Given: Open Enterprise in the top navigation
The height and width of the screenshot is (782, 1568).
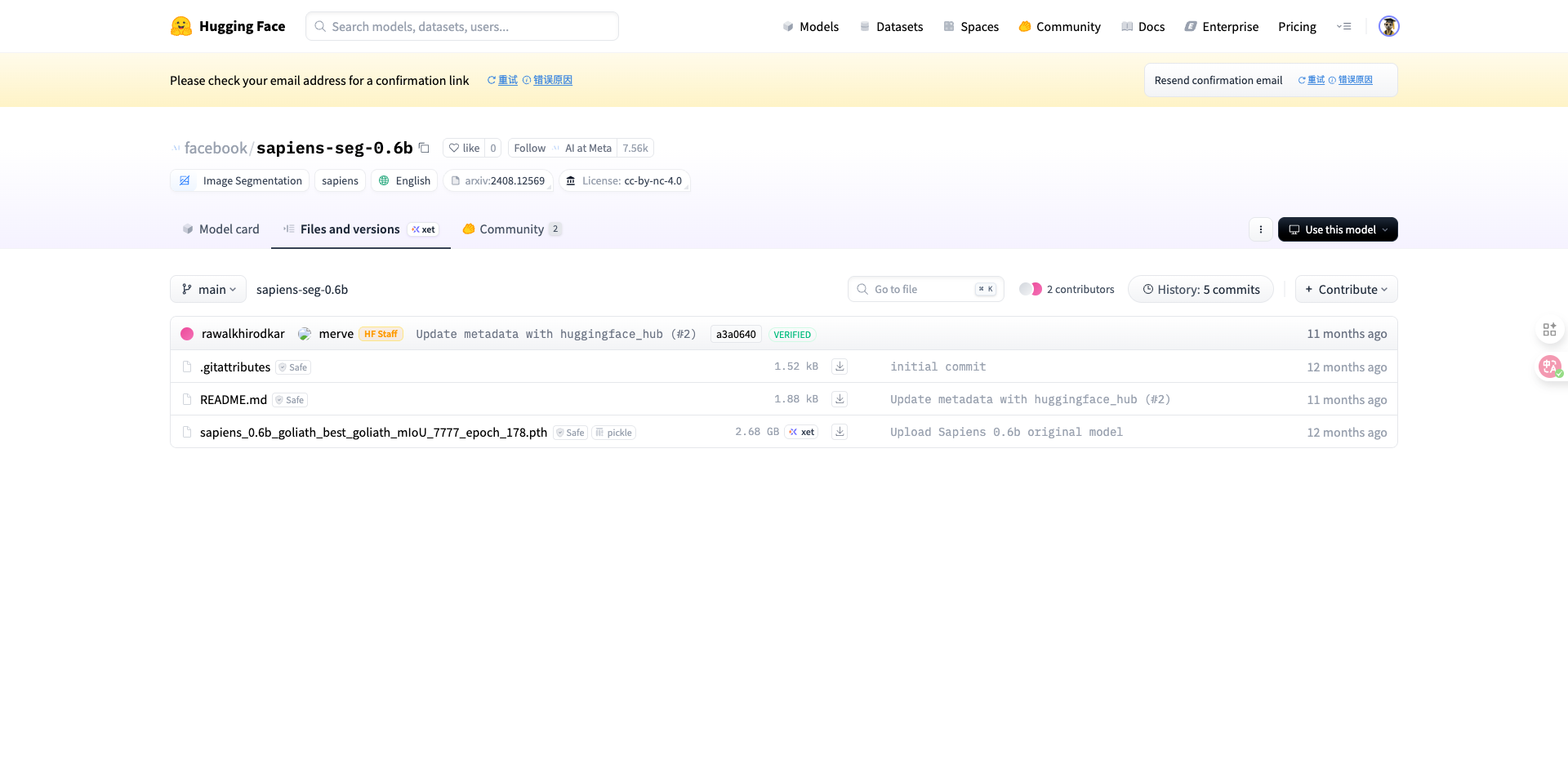Looking at the screenshot, I should pos(1222,26).
